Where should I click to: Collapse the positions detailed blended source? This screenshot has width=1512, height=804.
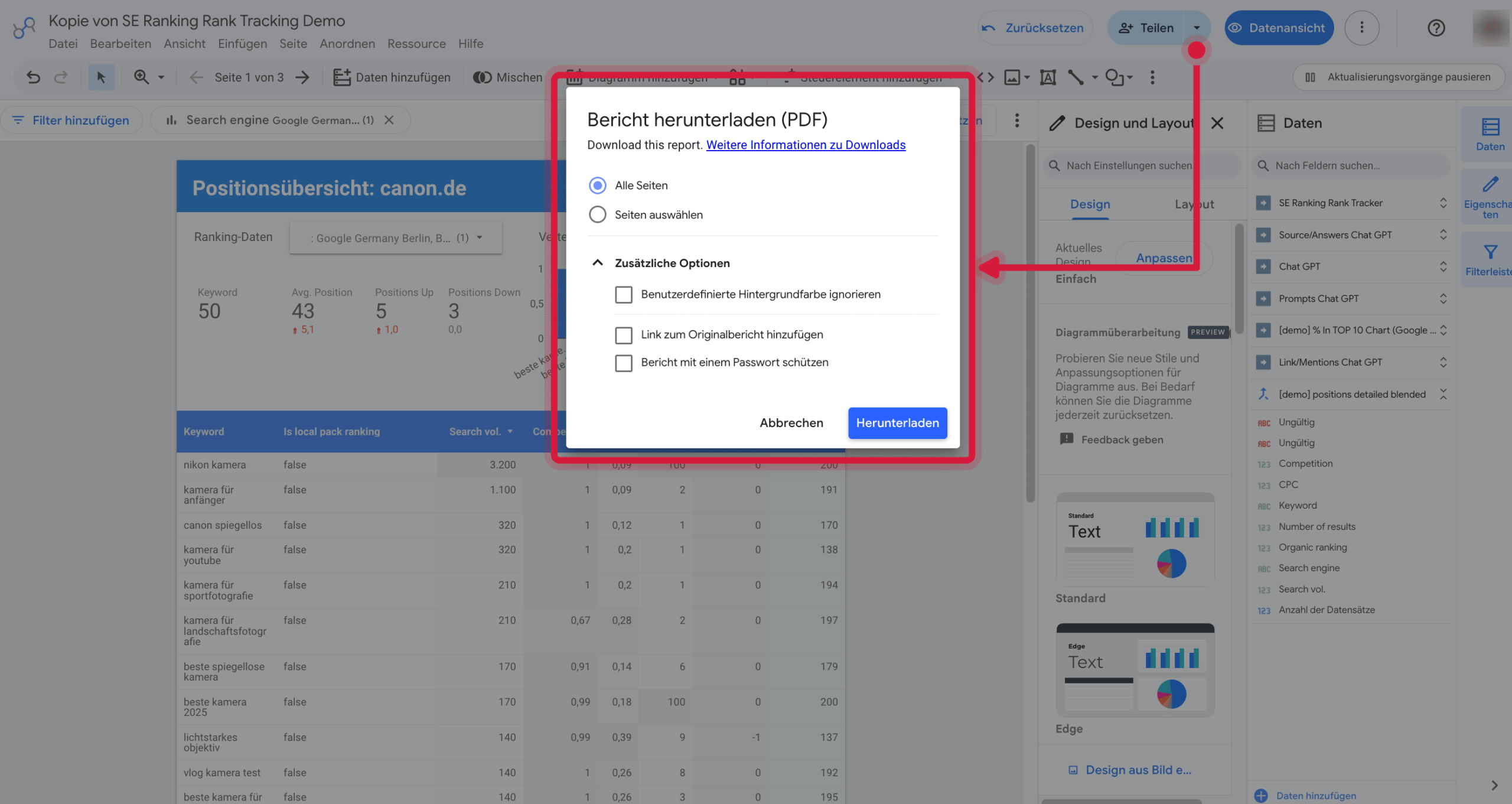[x=1443, y=394]
